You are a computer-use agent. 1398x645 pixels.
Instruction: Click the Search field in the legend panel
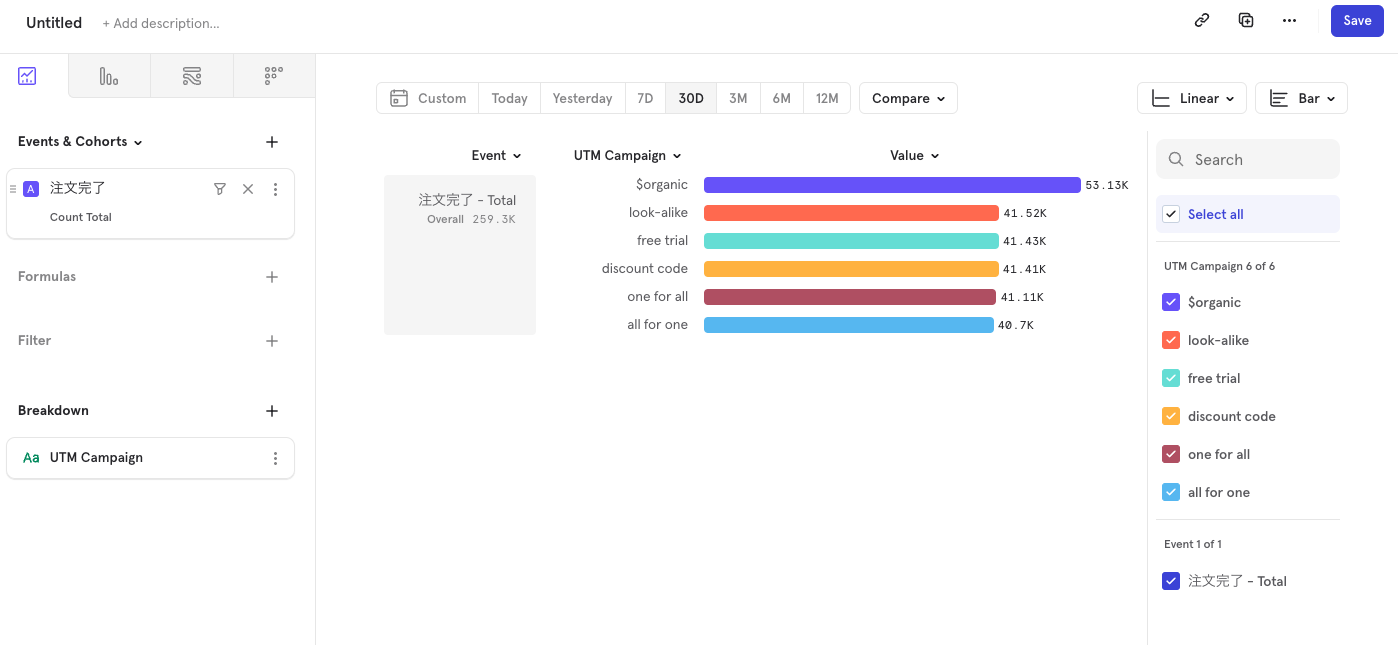pyautogui.click(x=1247, y=159)
